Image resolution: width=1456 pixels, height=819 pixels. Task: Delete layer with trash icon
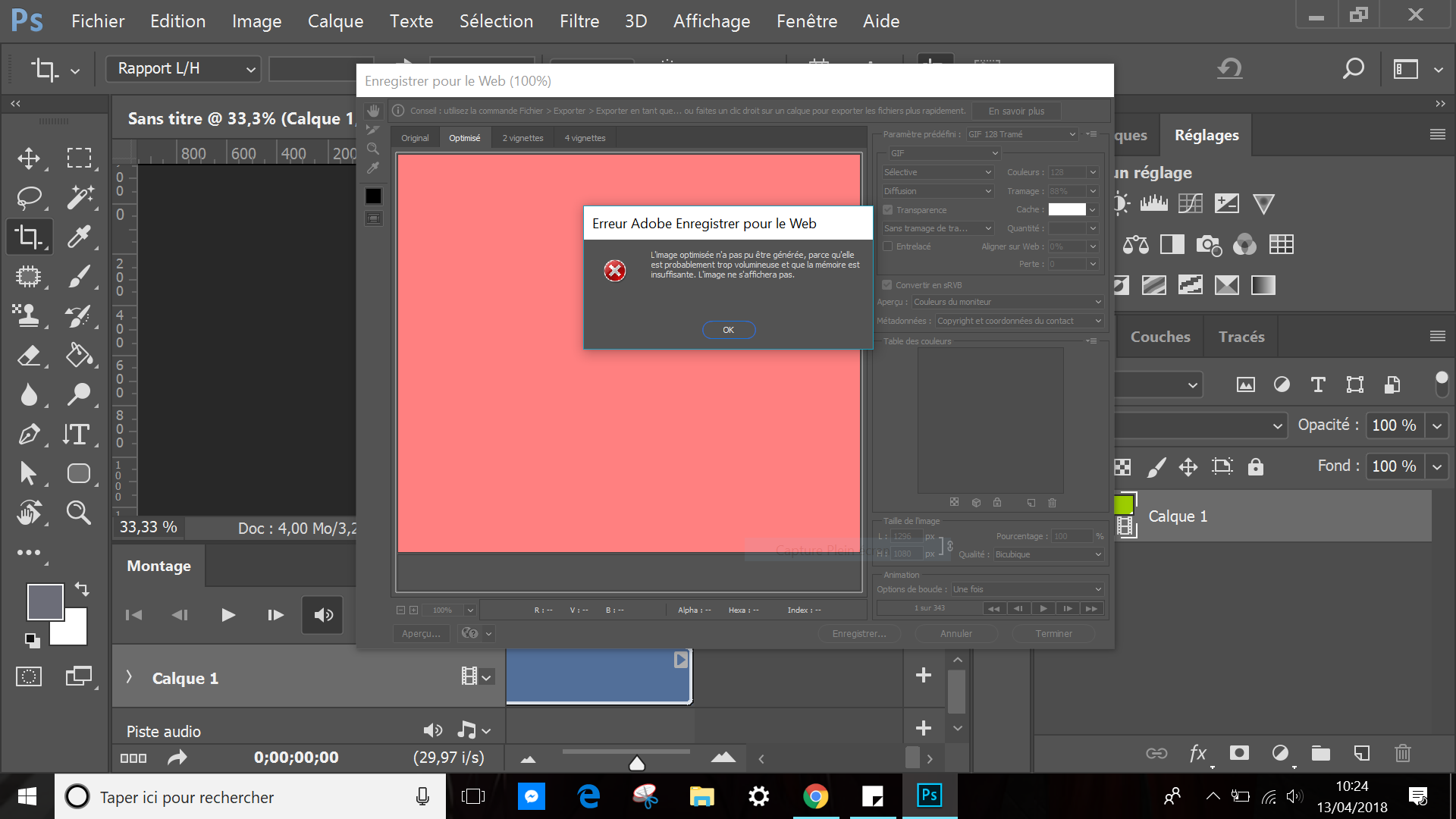point(1403,753)
